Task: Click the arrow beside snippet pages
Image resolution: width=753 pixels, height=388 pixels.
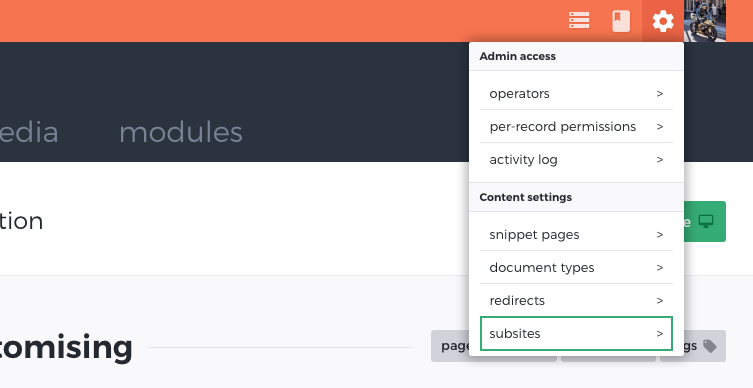Action: (x=660, y=235)
